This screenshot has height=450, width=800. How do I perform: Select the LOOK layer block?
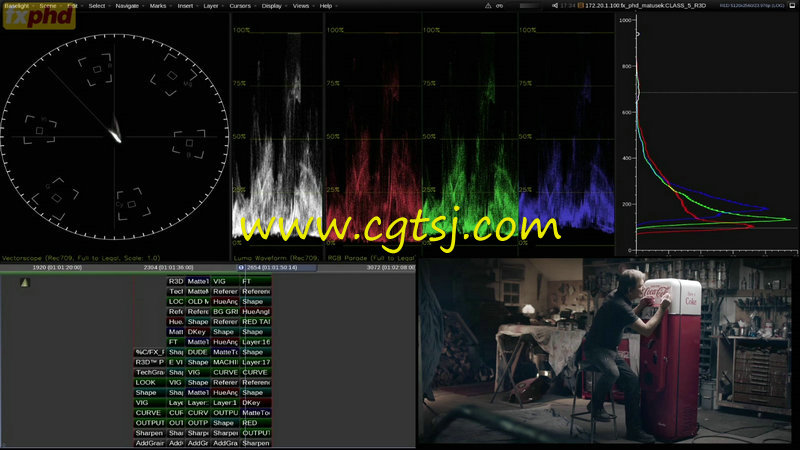pos(150,383)
